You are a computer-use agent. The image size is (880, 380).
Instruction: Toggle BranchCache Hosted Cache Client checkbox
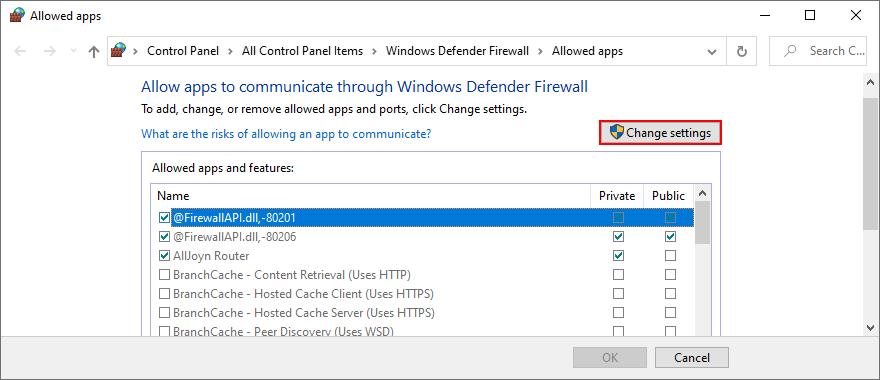[164, 294]
